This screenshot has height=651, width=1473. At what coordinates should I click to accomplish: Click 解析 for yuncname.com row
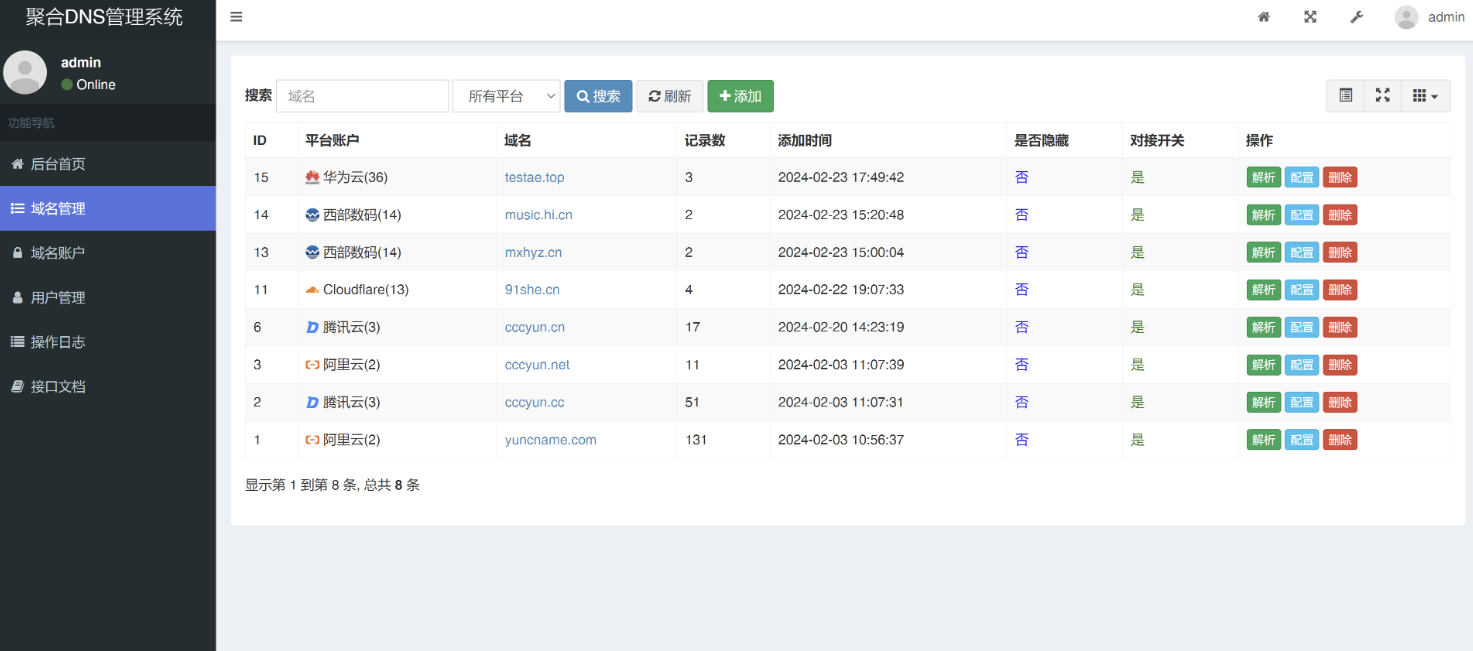[1263, 440]
